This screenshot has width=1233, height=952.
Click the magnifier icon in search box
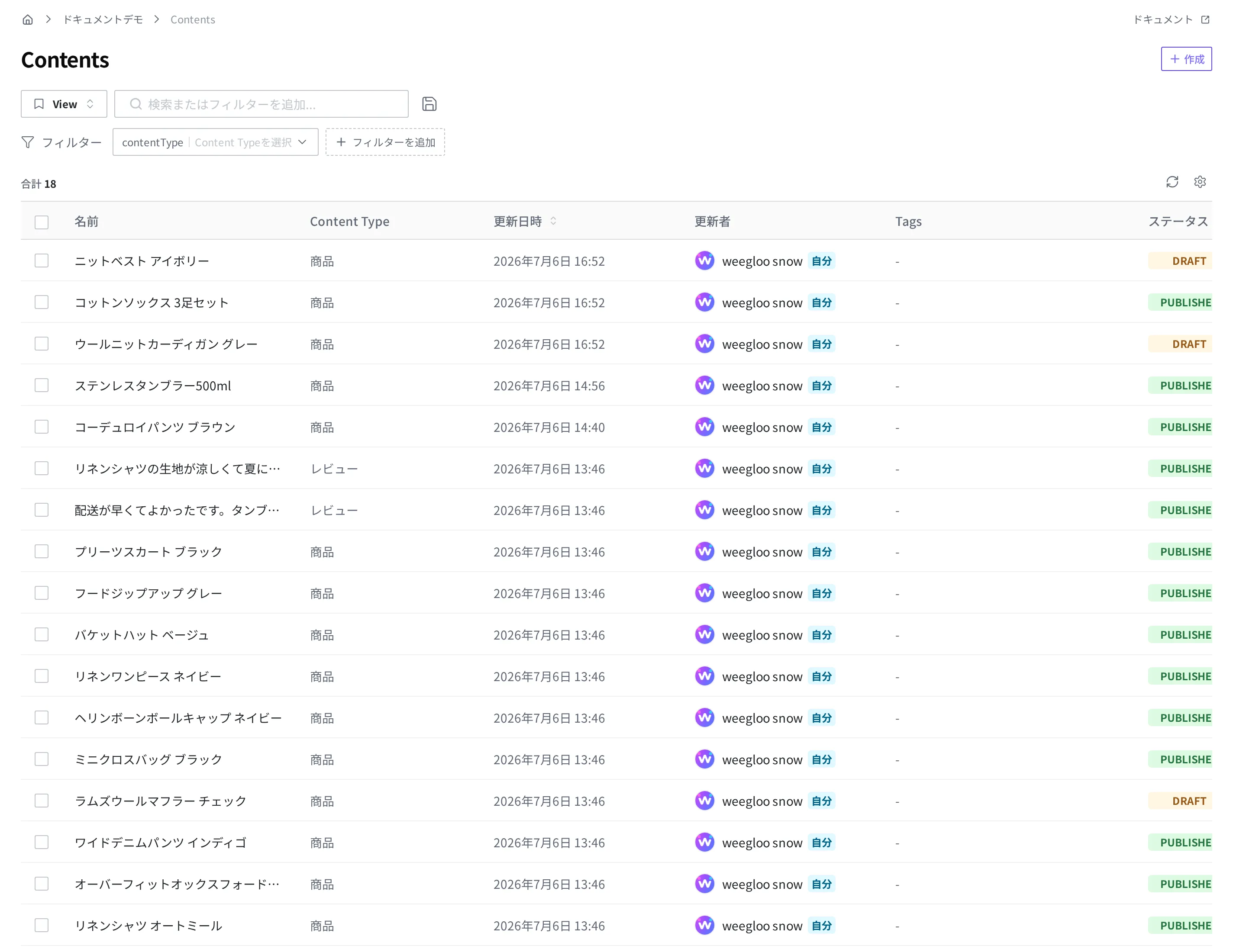[x=136, y=104]
